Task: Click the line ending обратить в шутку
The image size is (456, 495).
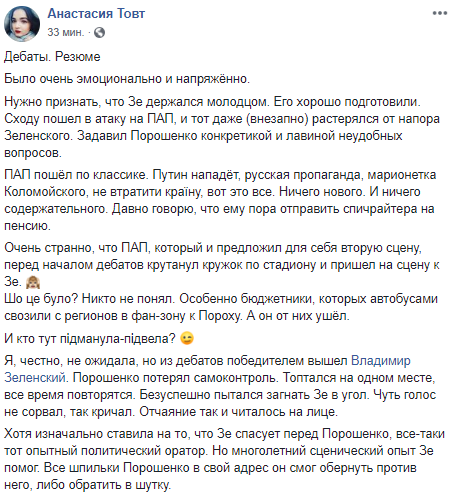Action: click(x=87, y=485)
